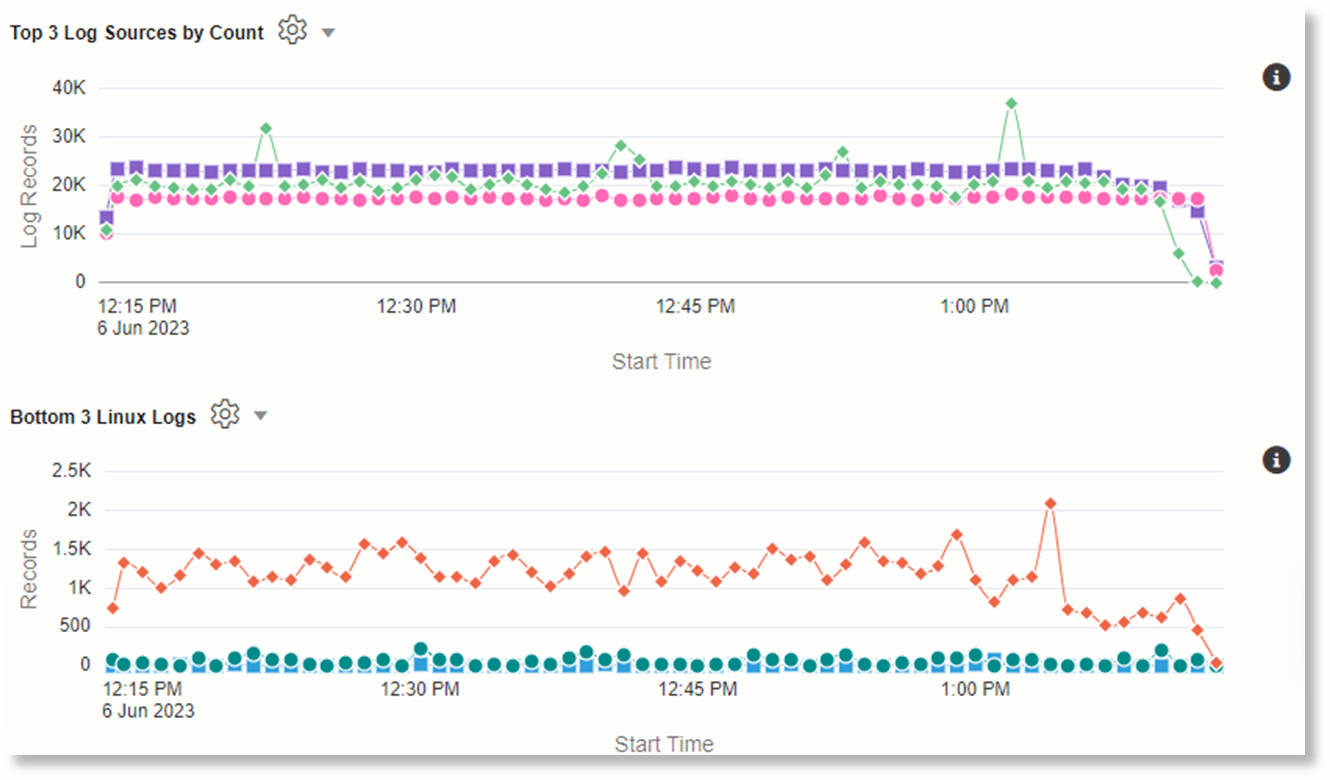Open settings gear for Top 3 Log Sources chart
Viewport: 1330px width, 780px height.
point(291,31)
